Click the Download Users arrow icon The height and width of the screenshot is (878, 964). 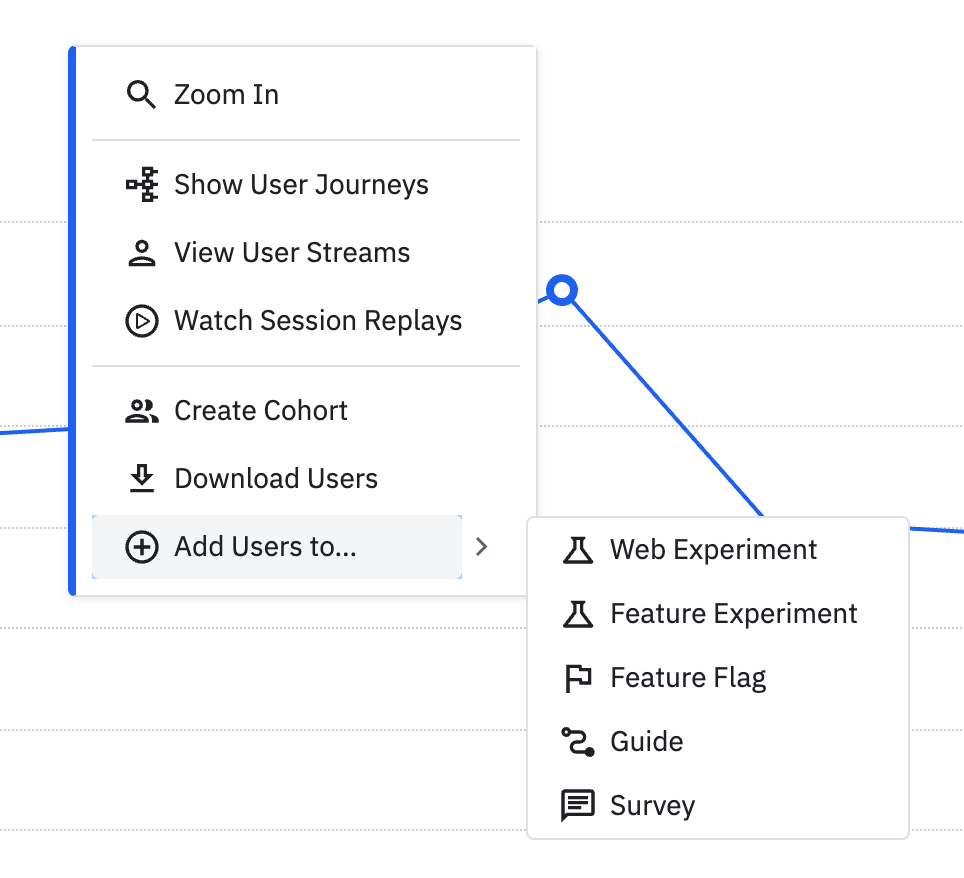coord(141,479)
